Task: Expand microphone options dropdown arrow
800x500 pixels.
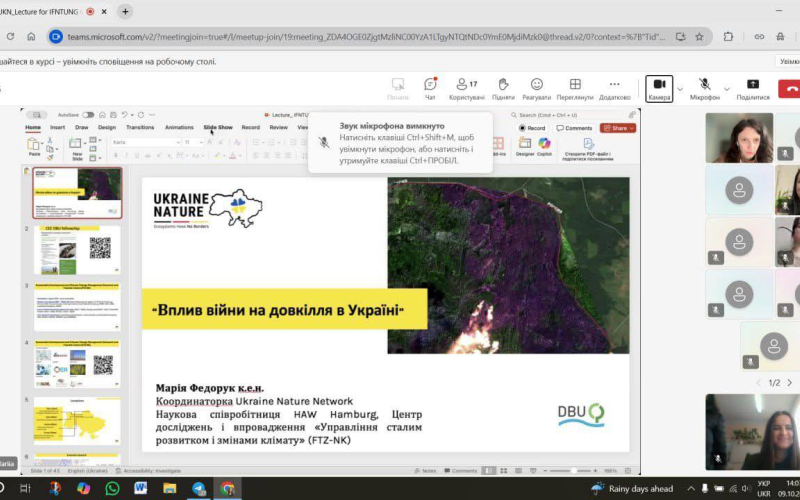Action: coord(727,88)
